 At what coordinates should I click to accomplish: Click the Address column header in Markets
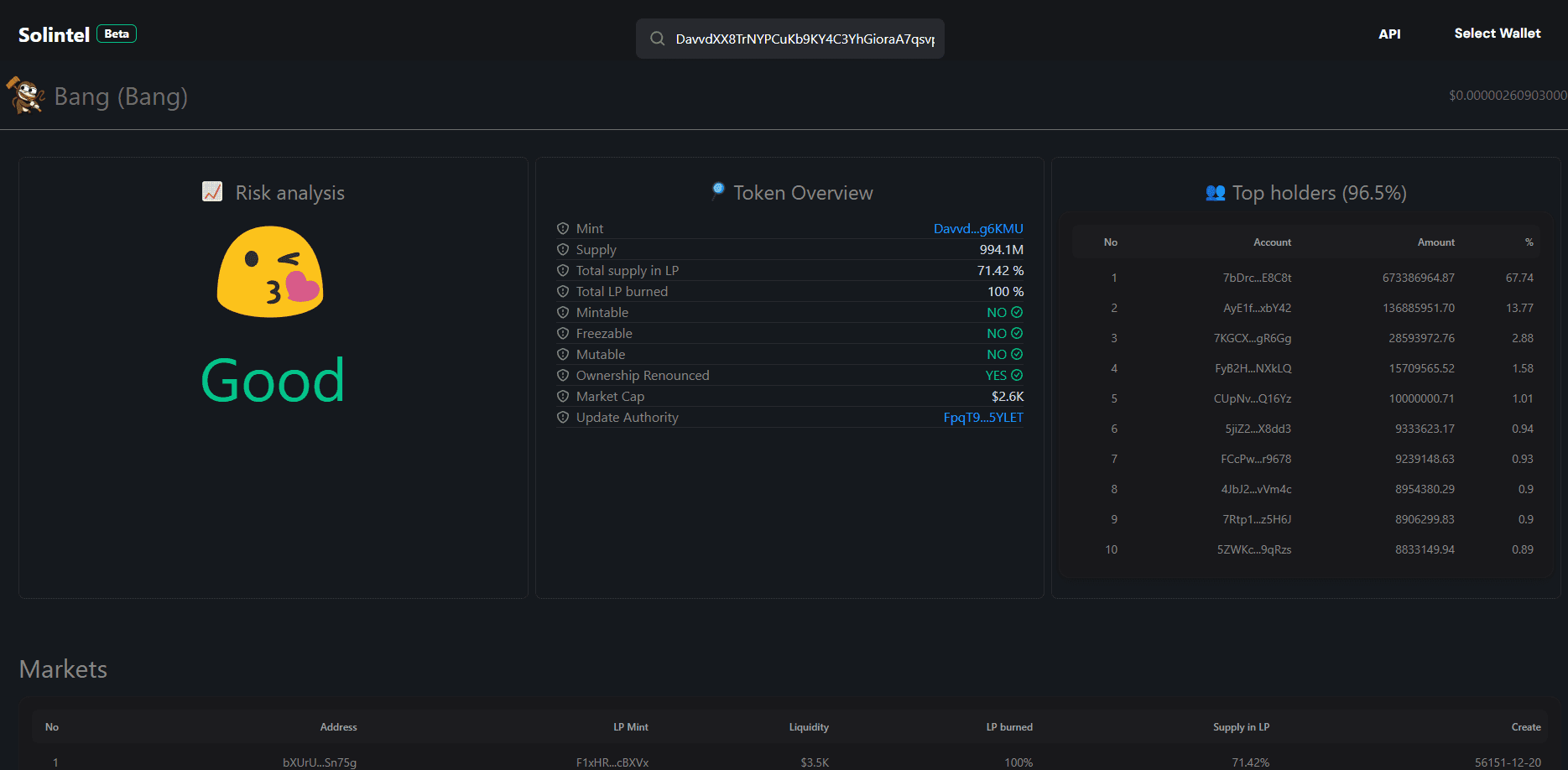tap(338, 727)
